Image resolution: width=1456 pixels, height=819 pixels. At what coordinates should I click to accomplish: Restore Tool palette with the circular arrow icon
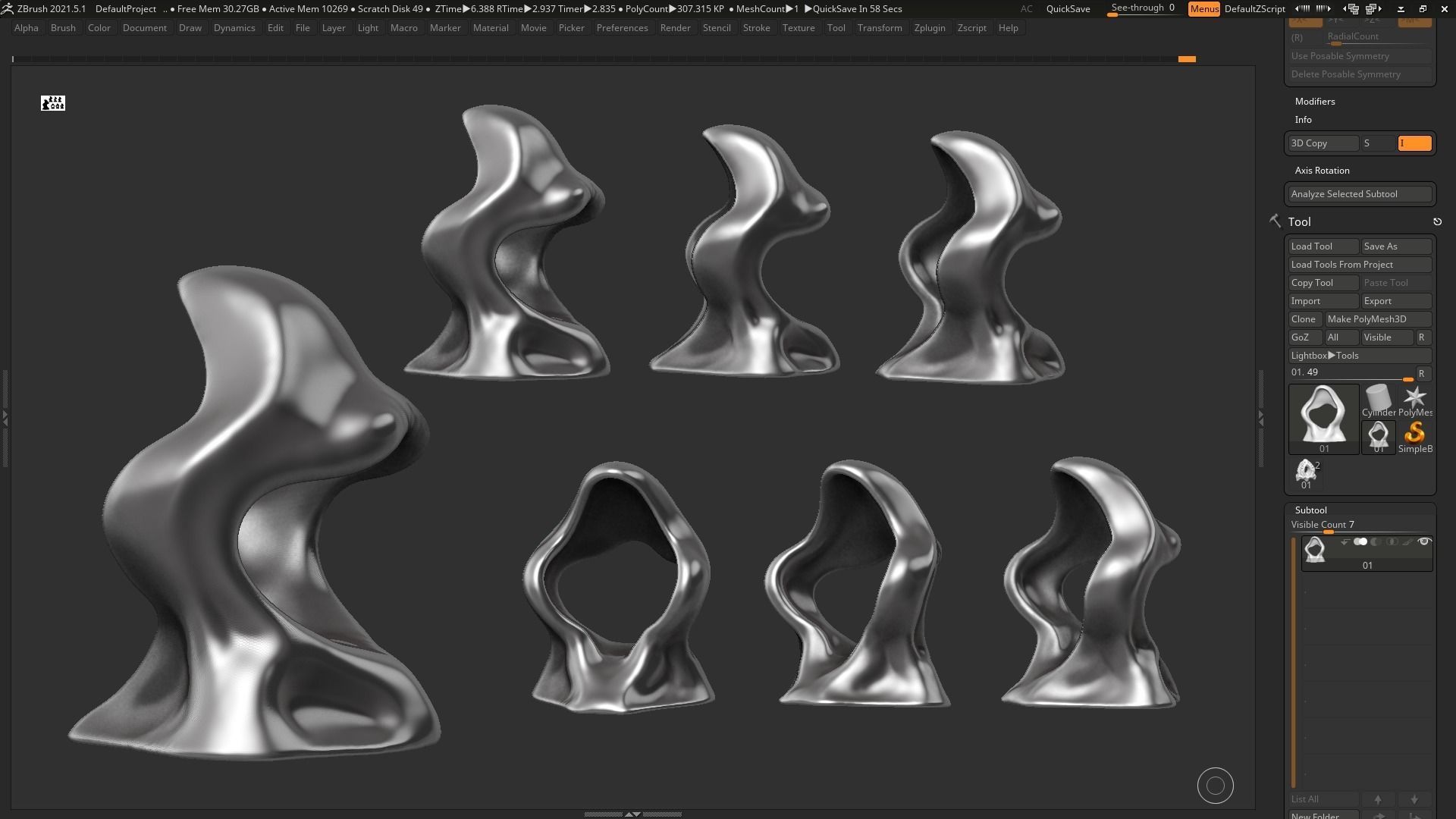click(1437, 221)
